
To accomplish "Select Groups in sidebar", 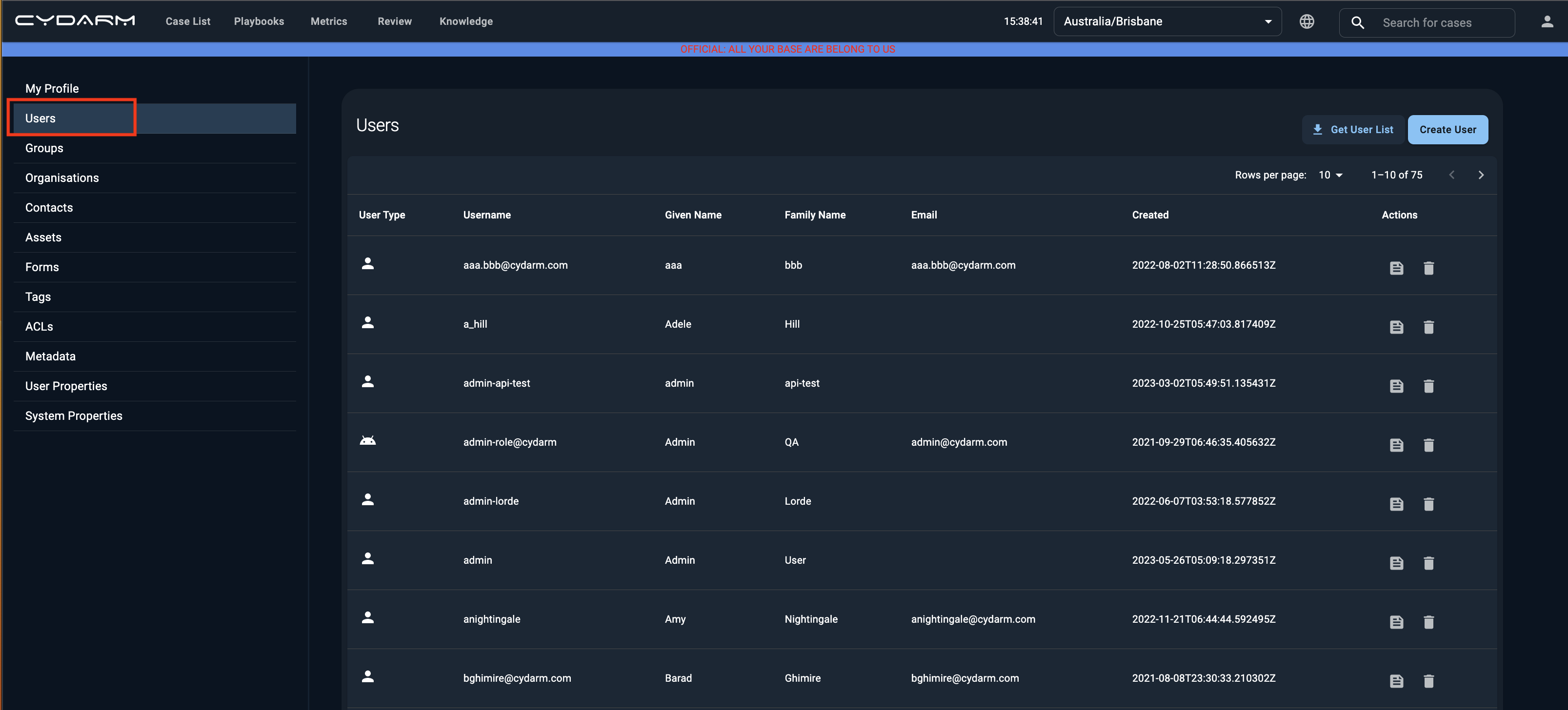I will coord(155,148).
